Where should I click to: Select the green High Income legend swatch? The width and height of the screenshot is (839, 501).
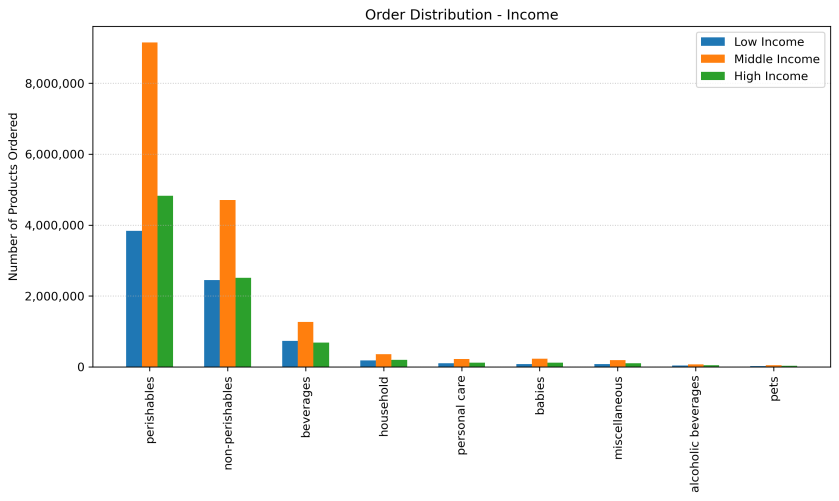tap(712, 76)
